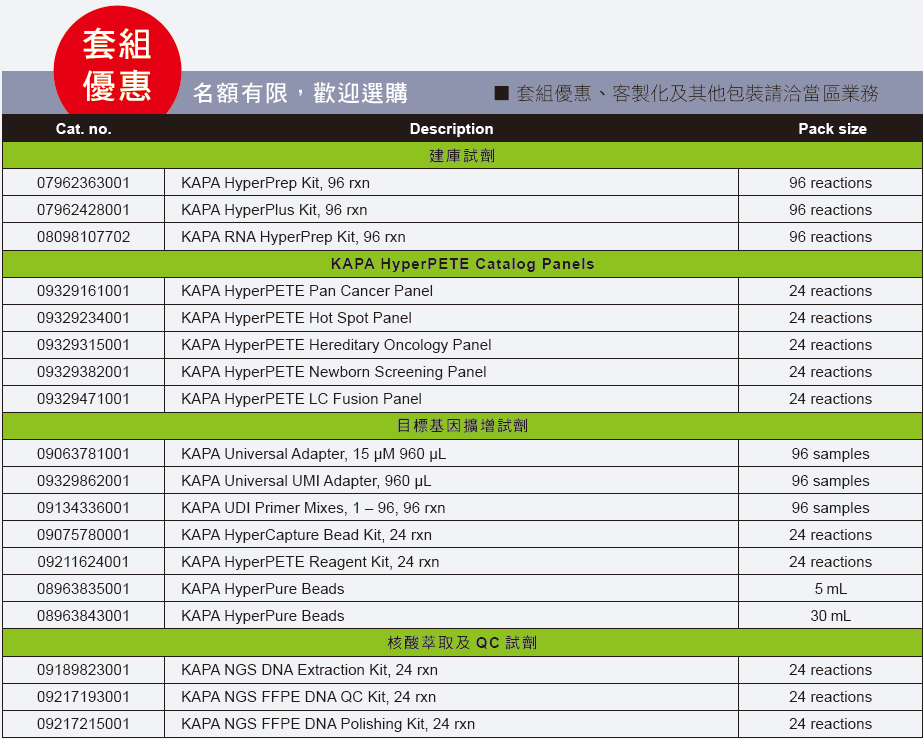Viewport: 923px width, 739px height.
Task: Click KAPA HyperCapture Bead Kit description
Action: point(306,535)
